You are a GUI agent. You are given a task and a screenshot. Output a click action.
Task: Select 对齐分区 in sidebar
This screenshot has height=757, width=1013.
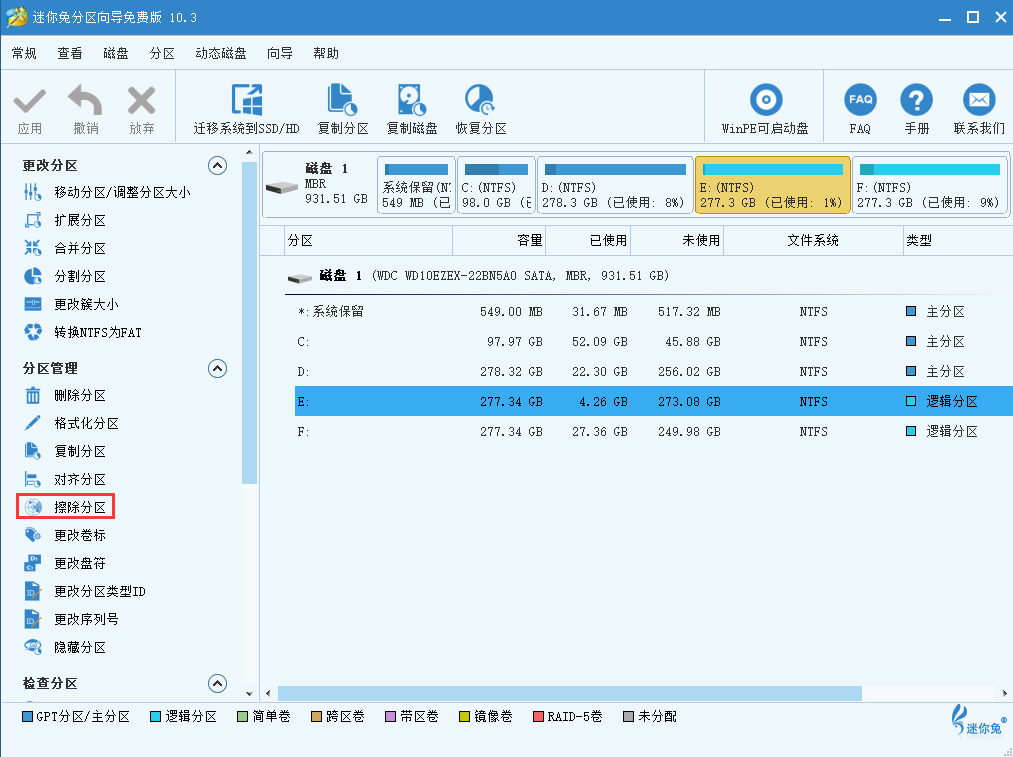(x=65, y=479)
